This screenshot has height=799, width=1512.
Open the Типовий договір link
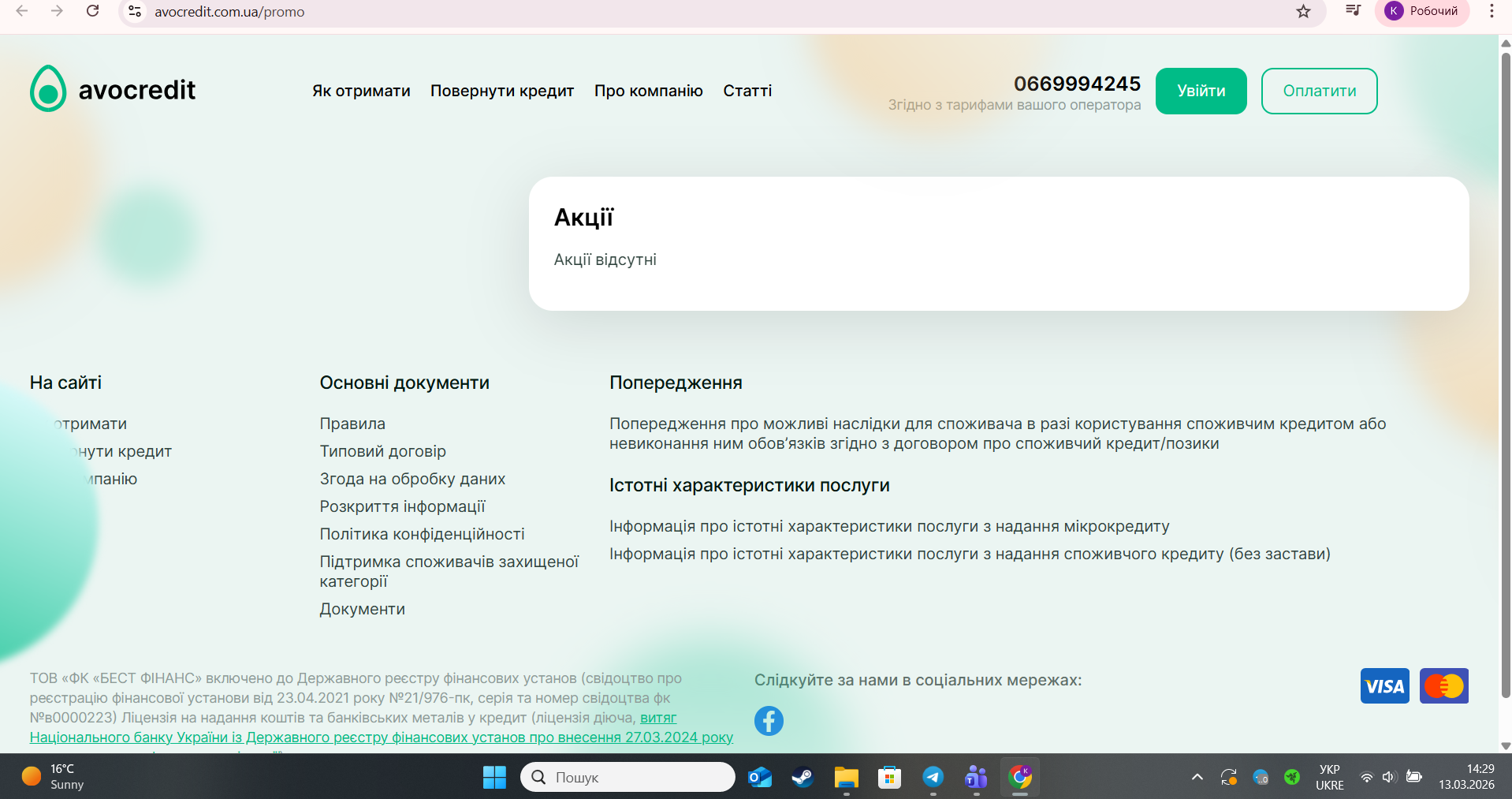pos(383,451)
